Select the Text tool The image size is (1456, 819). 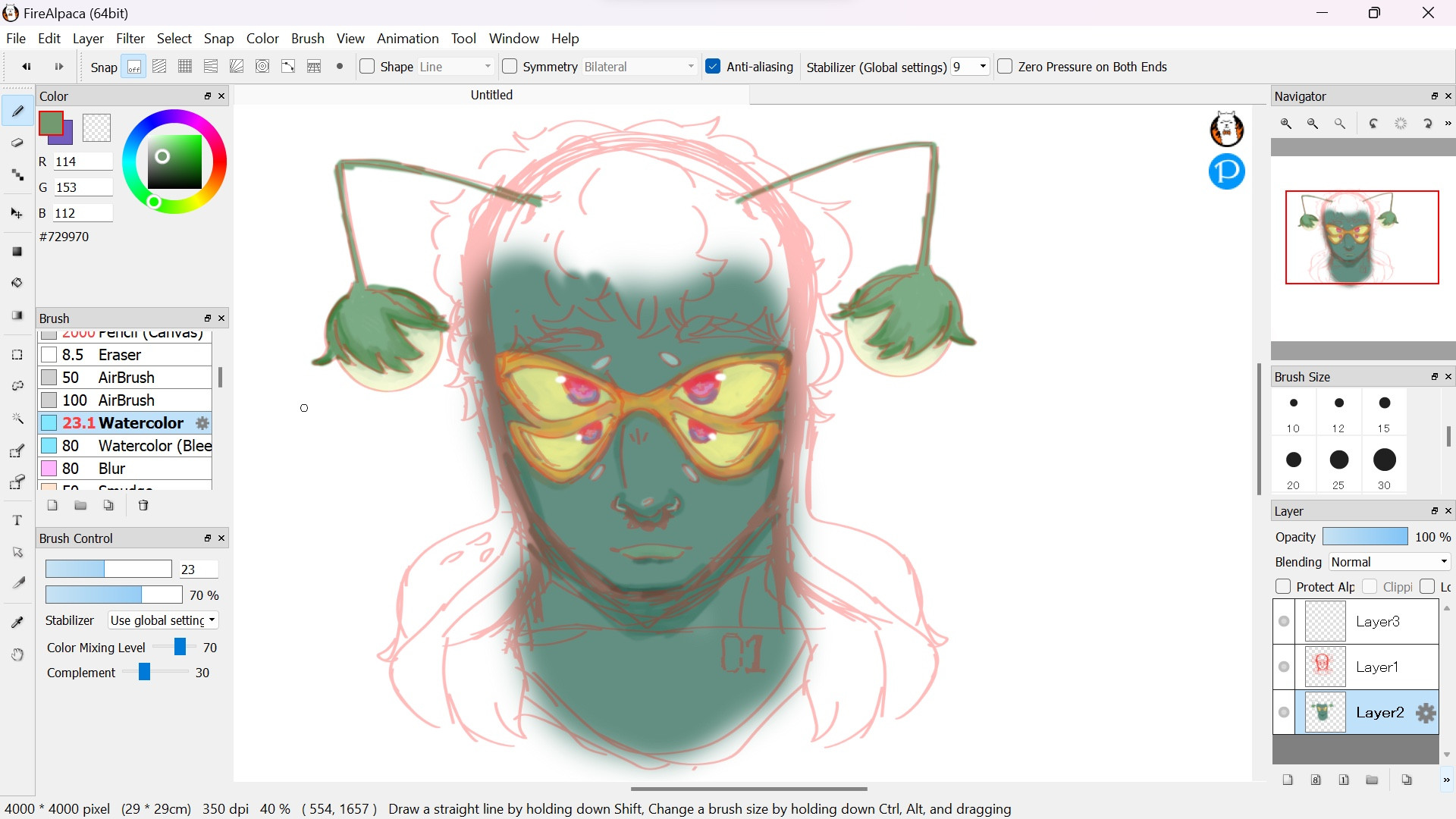17,520
